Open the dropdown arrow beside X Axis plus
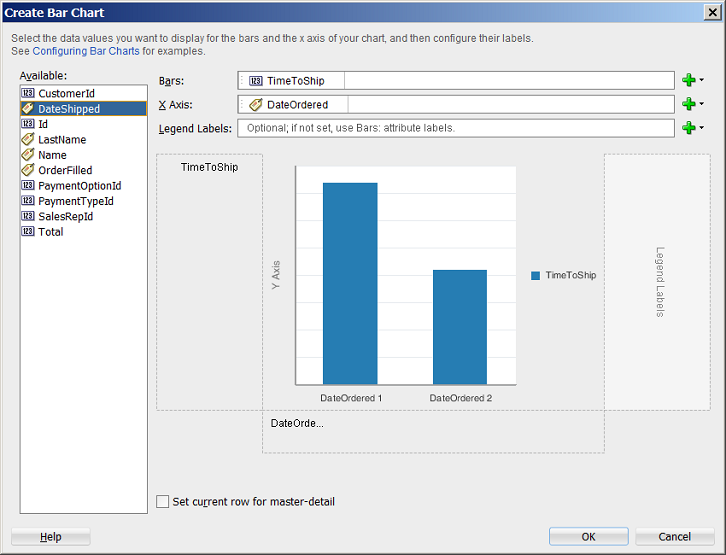 point(701,104)
